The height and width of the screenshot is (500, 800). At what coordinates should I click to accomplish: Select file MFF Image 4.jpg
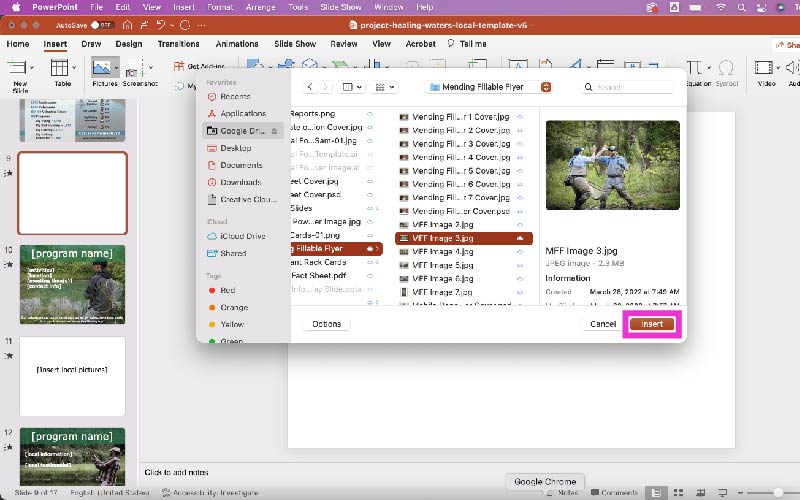point(463,252)
